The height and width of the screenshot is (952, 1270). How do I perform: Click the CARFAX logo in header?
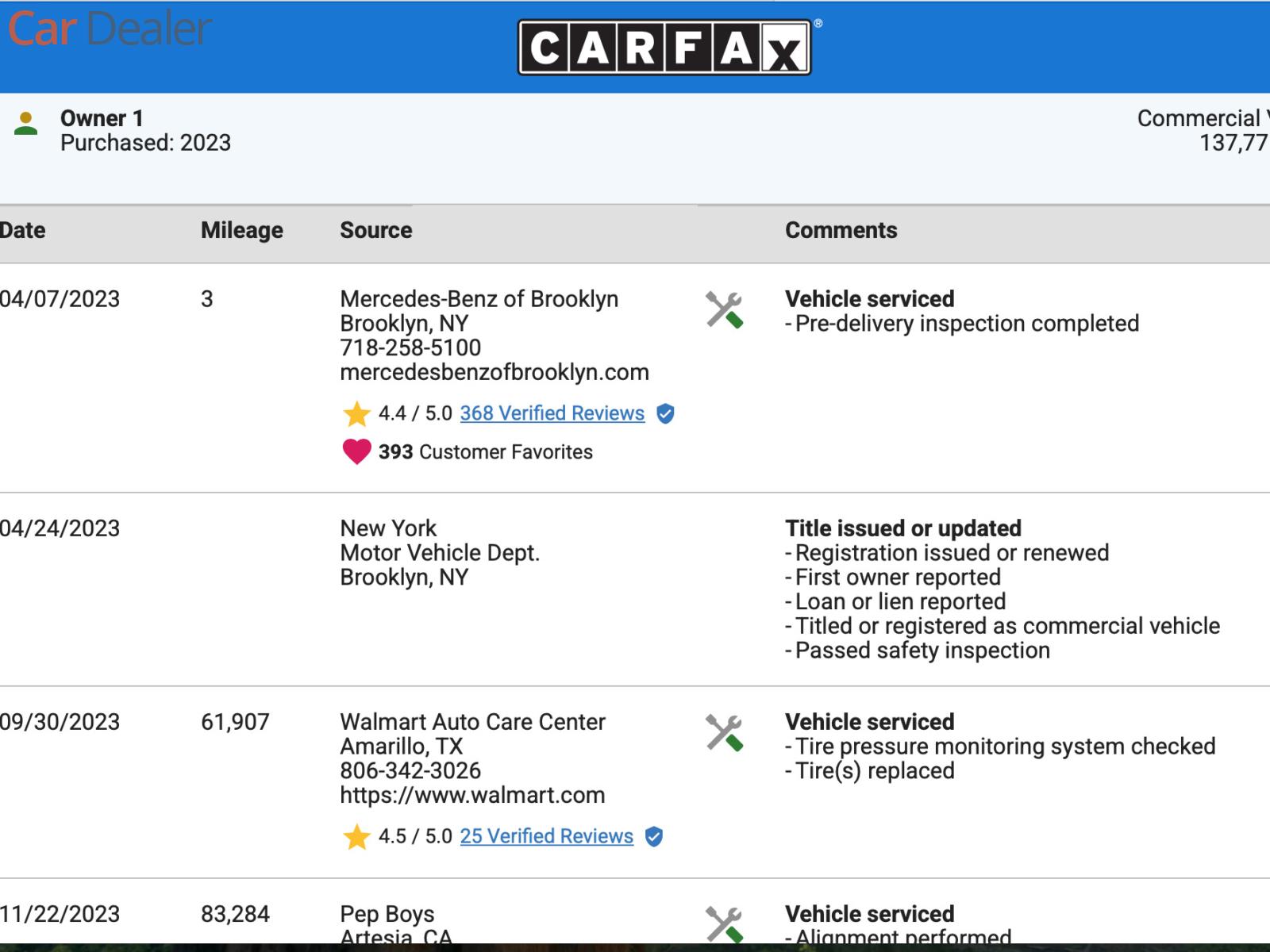(x=664, y=48)
